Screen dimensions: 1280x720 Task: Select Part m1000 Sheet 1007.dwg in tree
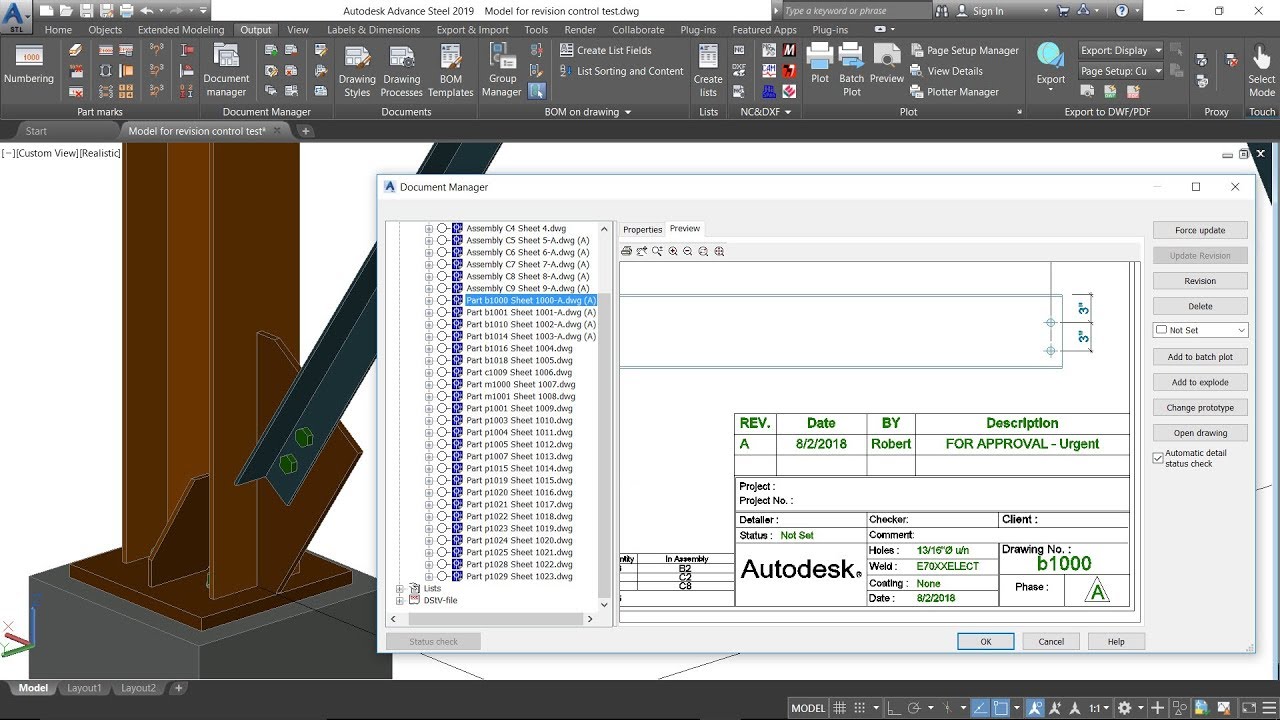pyautogui.click(x=520, y=384)
